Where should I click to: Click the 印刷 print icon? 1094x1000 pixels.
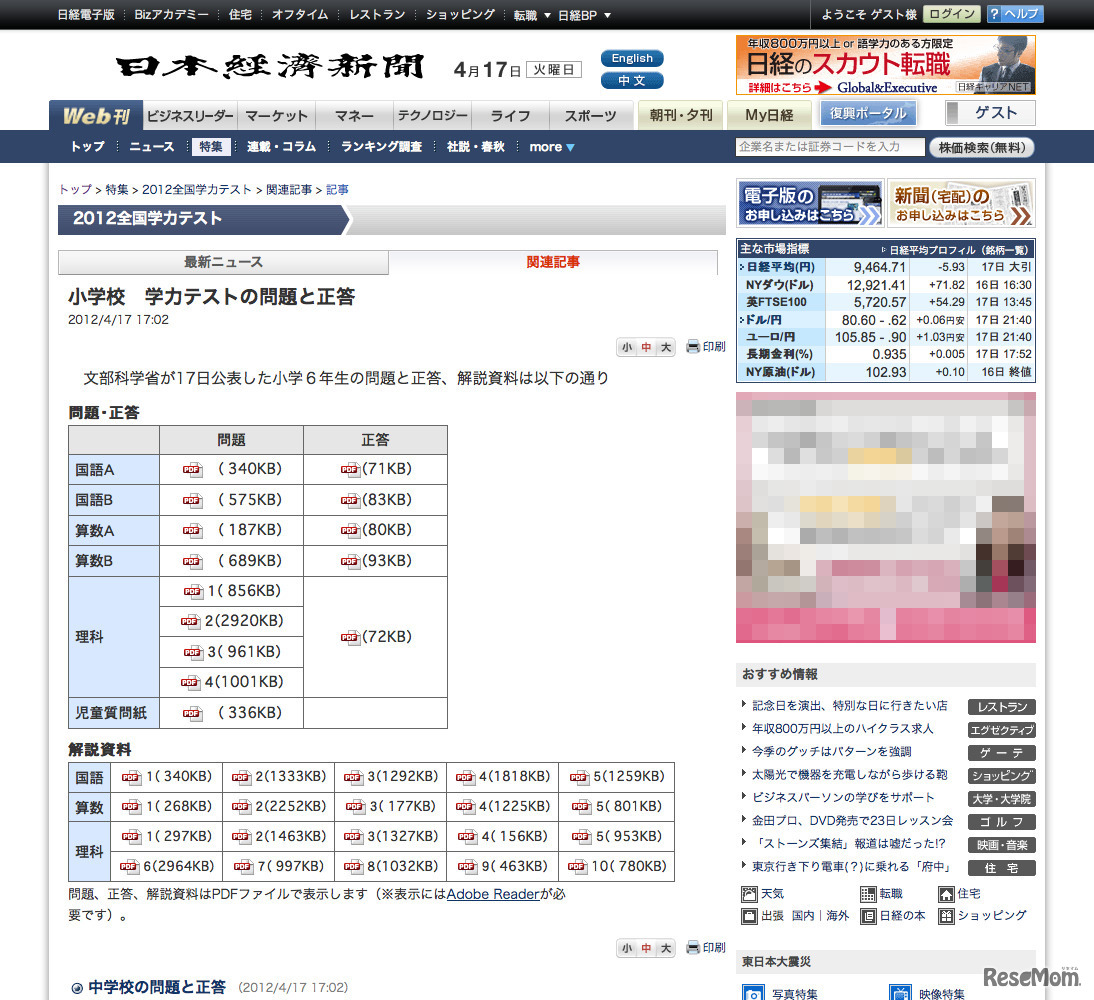click(705, 346)
